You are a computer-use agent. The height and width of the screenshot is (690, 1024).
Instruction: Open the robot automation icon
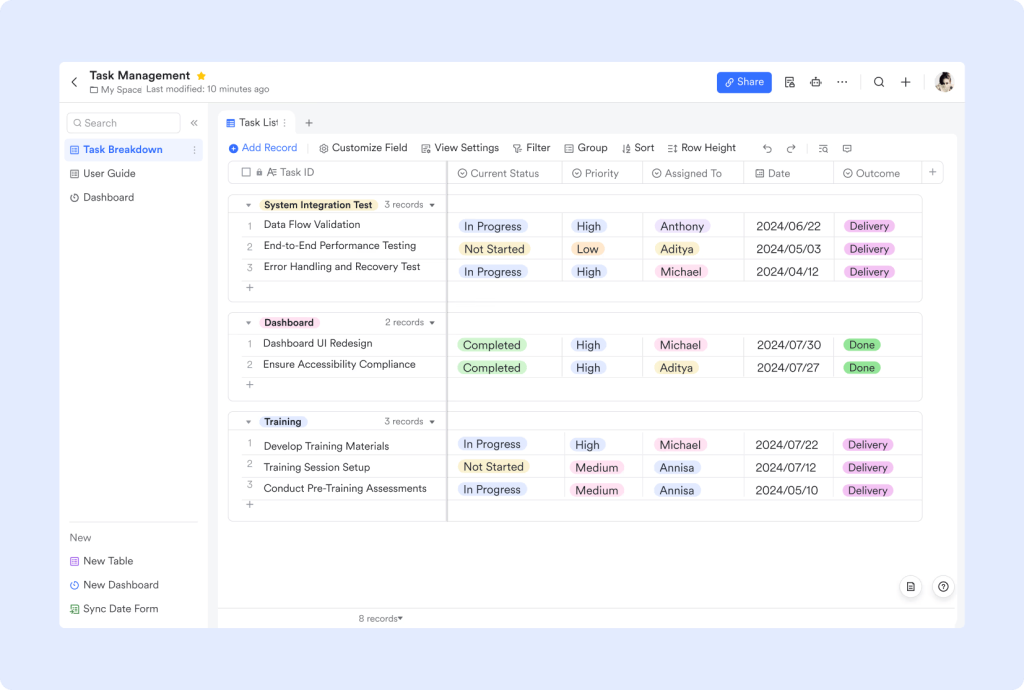coord(816,82)
